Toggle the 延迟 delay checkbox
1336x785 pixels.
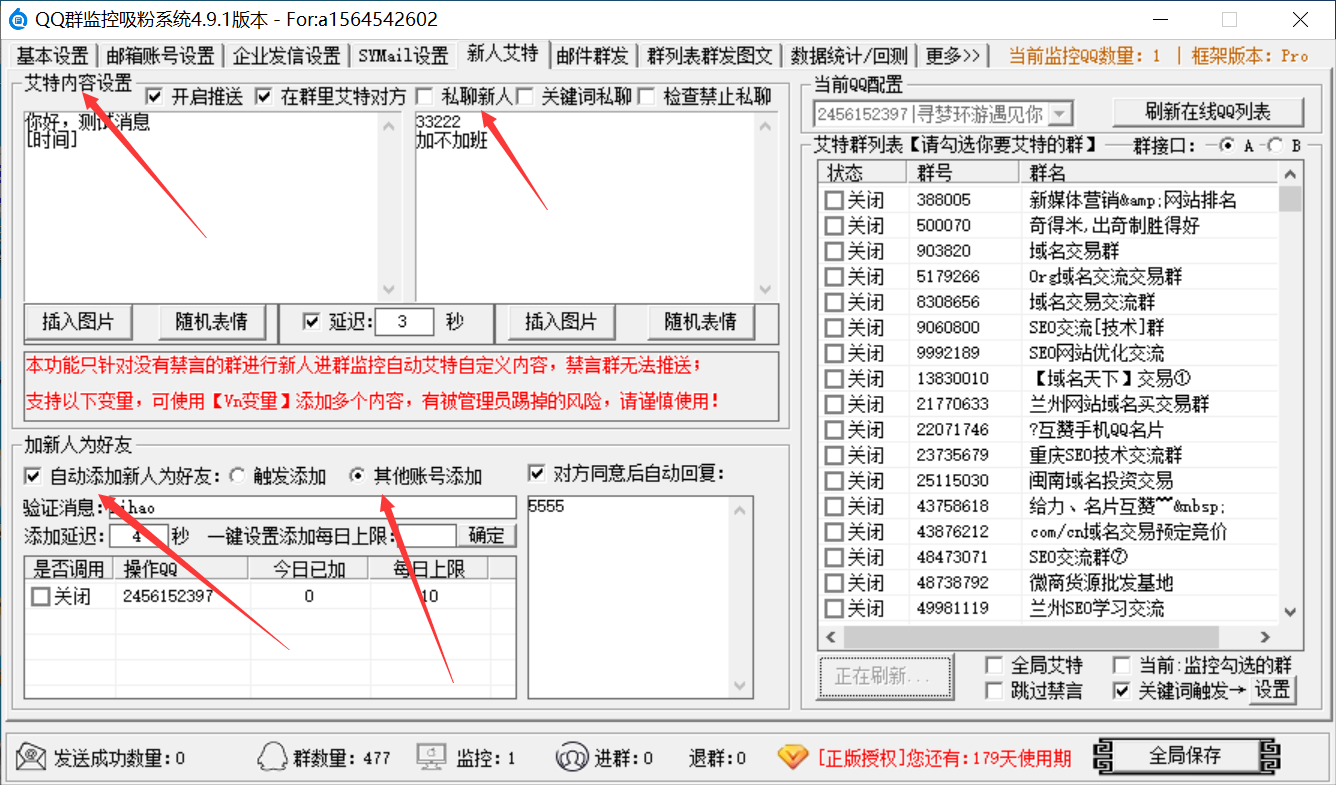coord(312,321)
